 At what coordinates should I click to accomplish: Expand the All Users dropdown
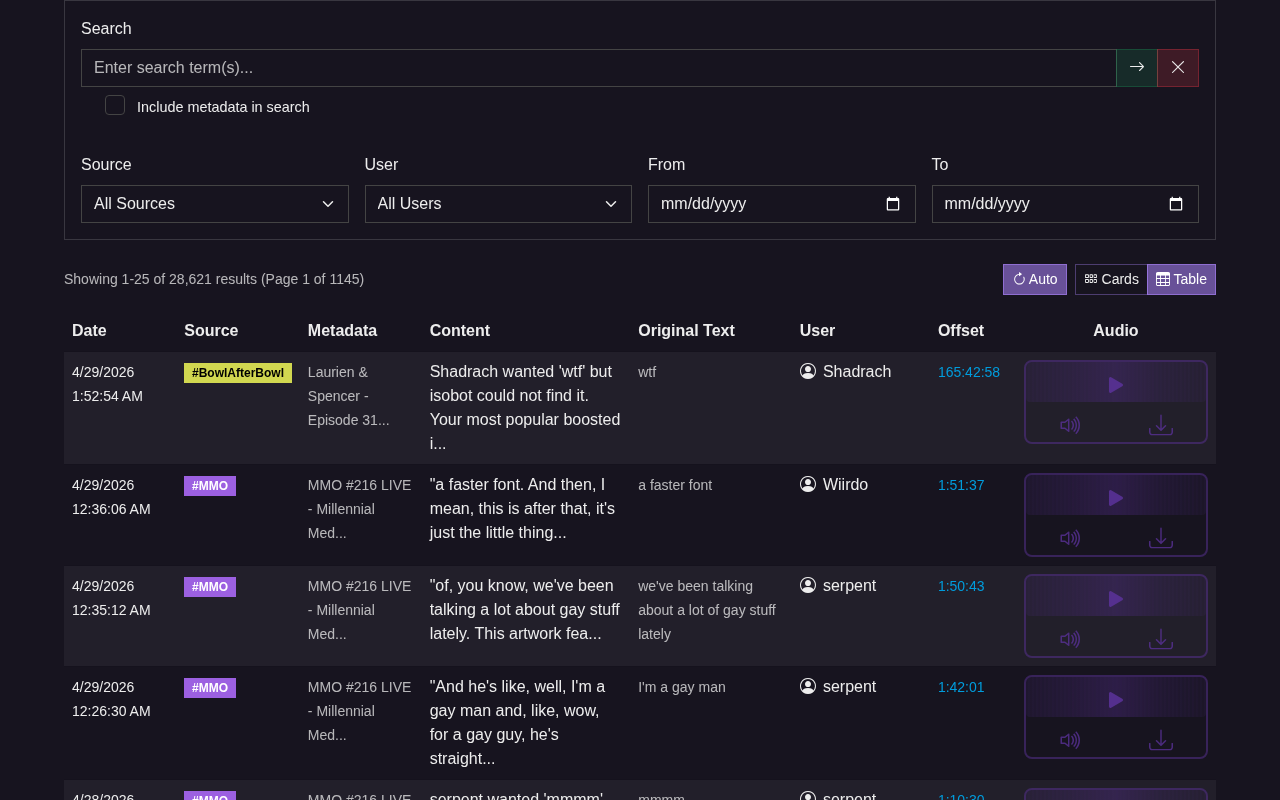[498, 204]
